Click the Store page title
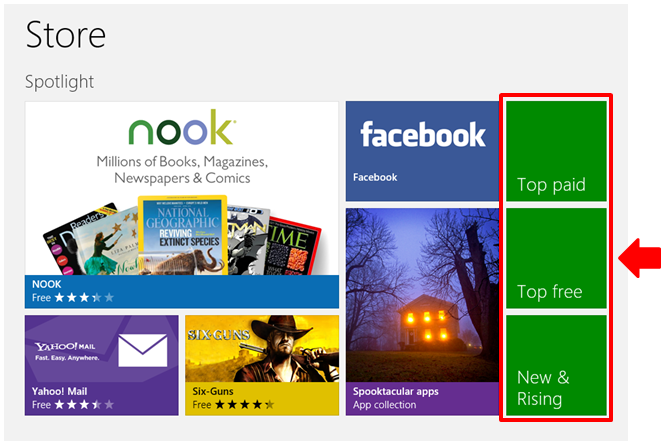664x444 pixels. coord(66,35)
